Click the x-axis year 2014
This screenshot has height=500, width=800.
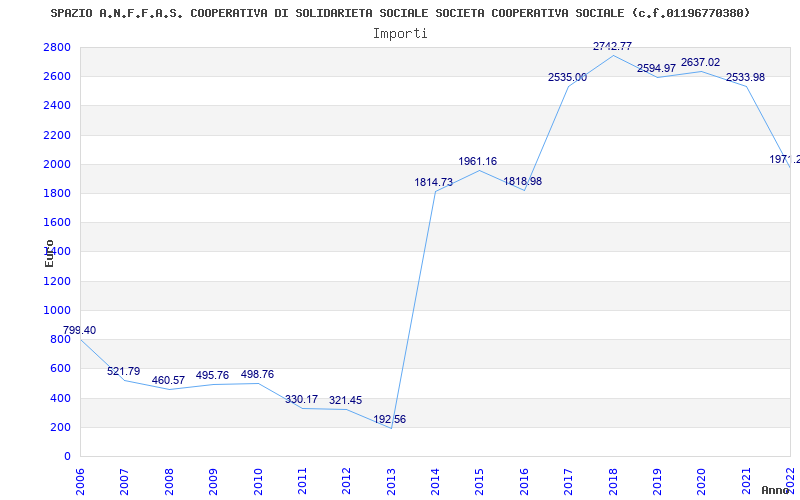point(435,482)
